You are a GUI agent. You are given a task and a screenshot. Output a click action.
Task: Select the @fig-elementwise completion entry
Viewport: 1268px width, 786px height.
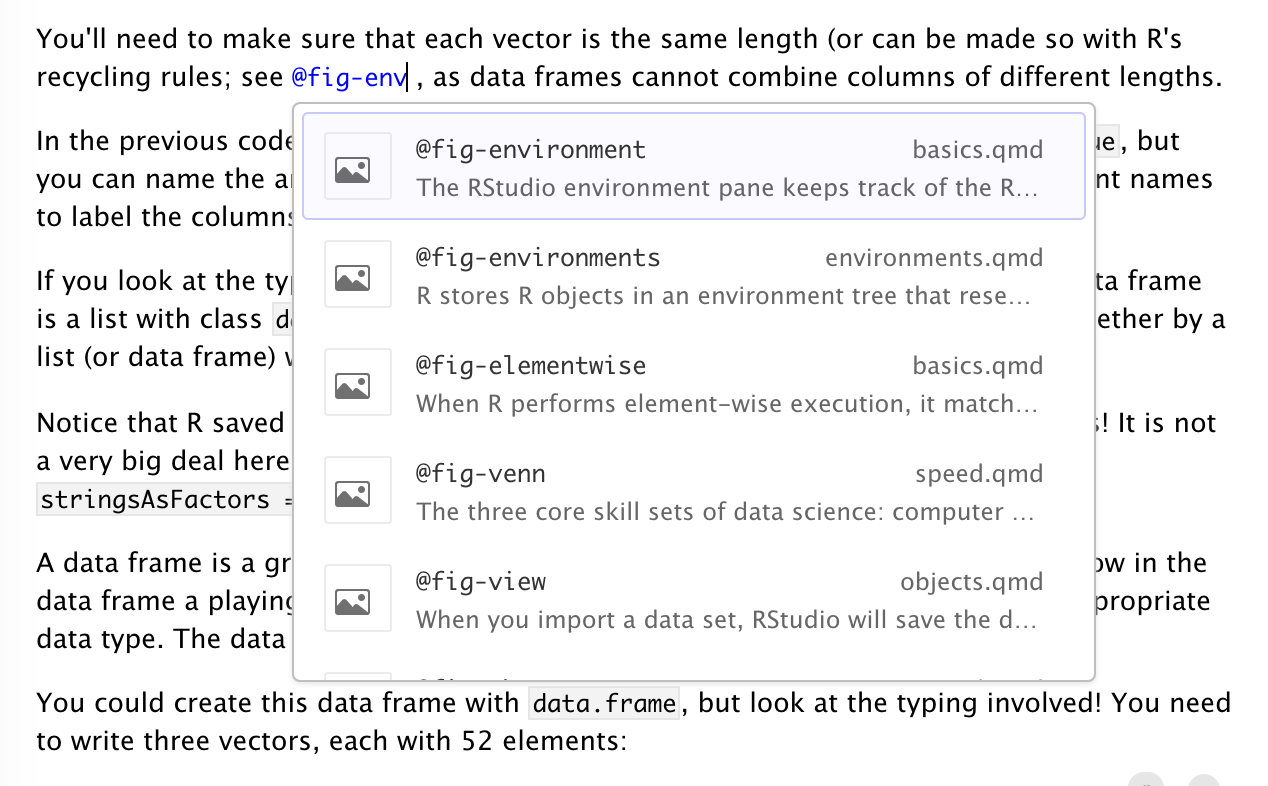pos(693,382)
